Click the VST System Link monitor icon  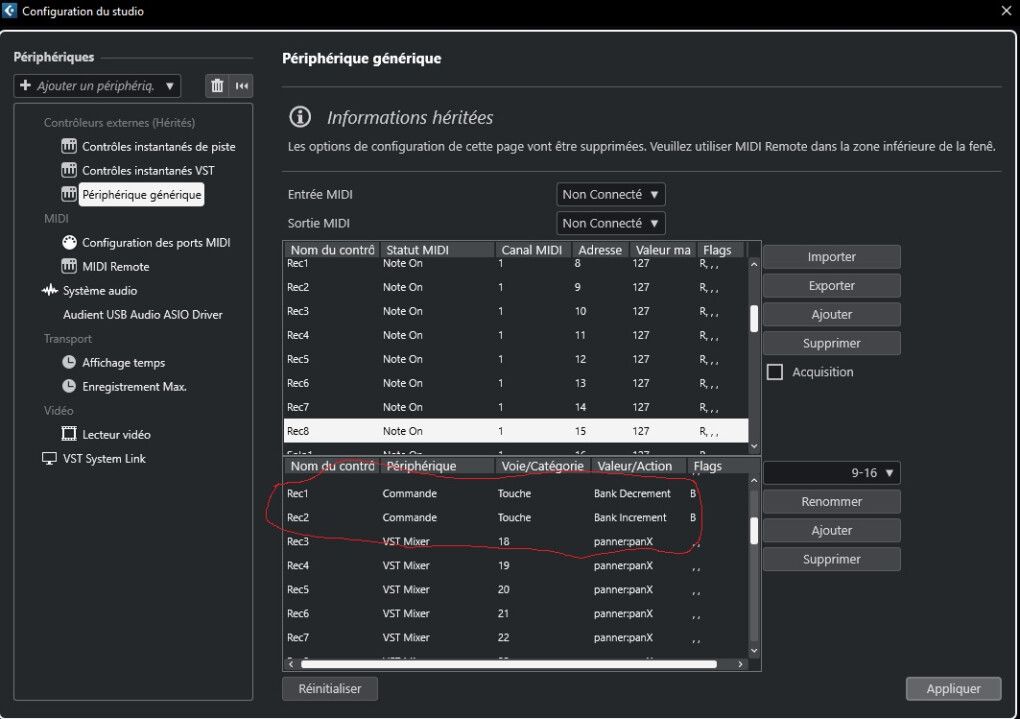click(x=50, y=459)
